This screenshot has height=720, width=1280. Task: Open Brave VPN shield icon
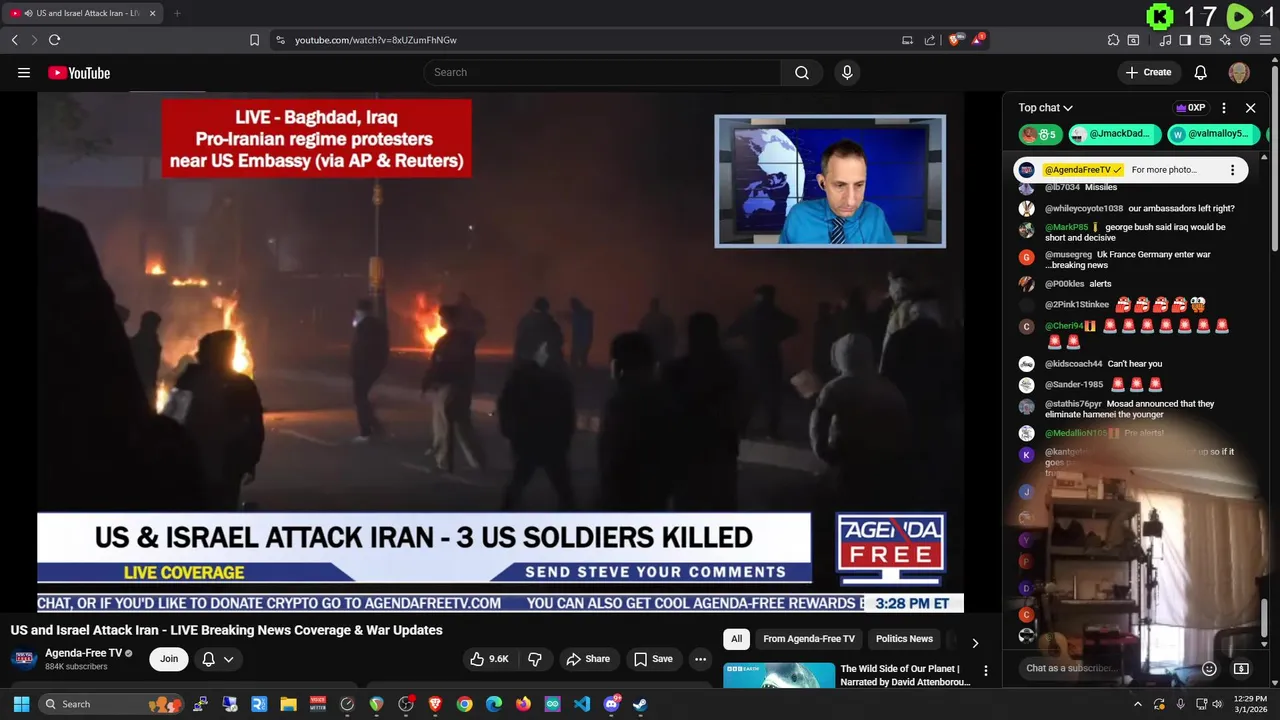(1245, 40)
